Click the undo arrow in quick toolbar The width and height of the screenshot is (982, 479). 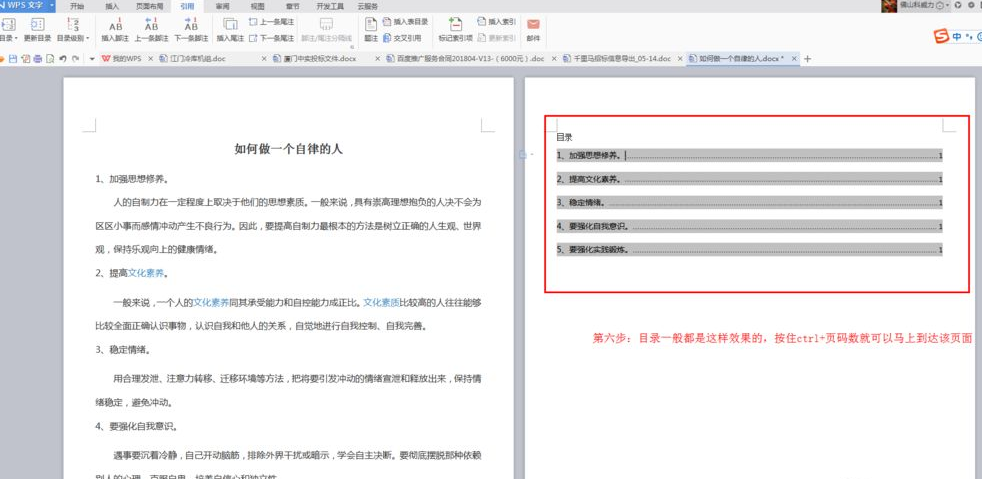pos(62,59)
